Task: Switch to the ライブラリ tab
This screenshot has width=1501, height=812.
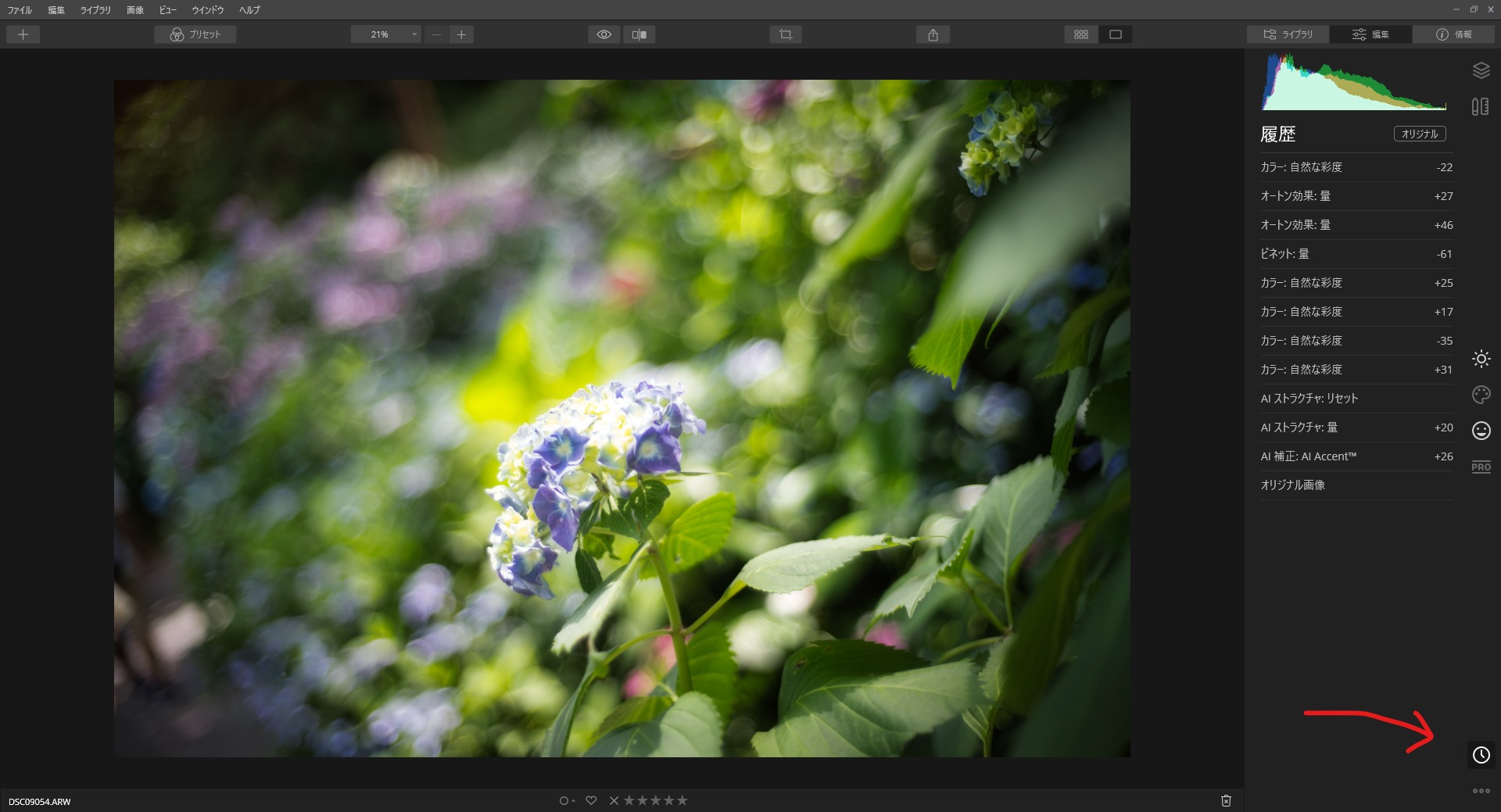Action: 1288,34
